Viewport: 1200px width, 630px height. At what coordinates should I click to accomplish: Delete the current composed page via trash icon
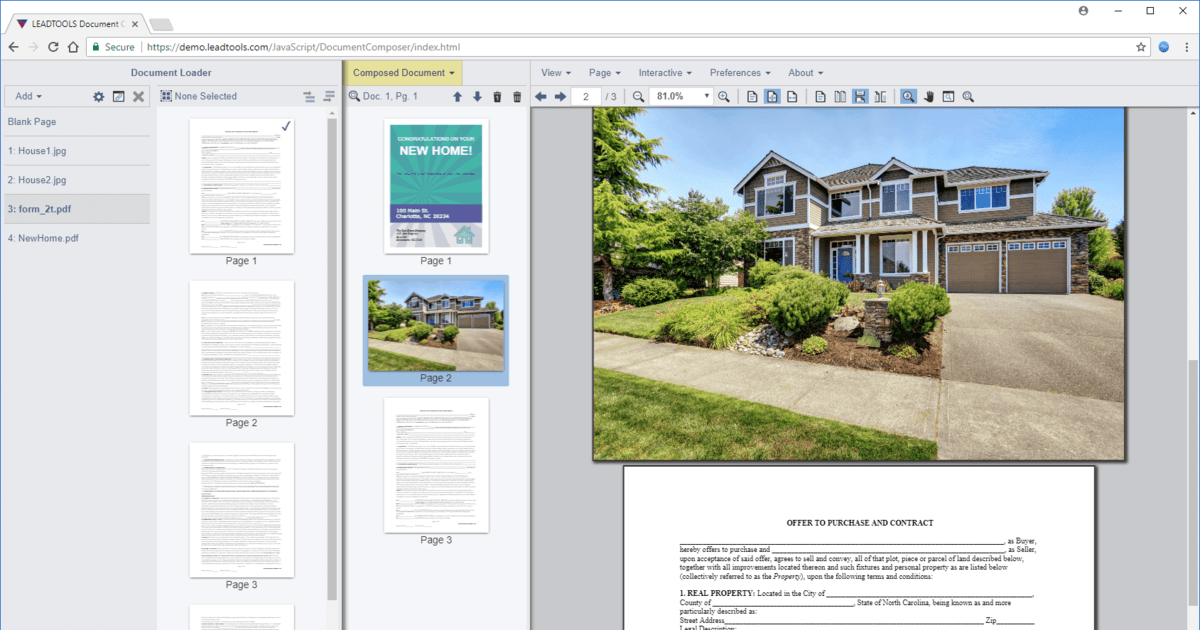pyautogui.click(x=497, y=96)
